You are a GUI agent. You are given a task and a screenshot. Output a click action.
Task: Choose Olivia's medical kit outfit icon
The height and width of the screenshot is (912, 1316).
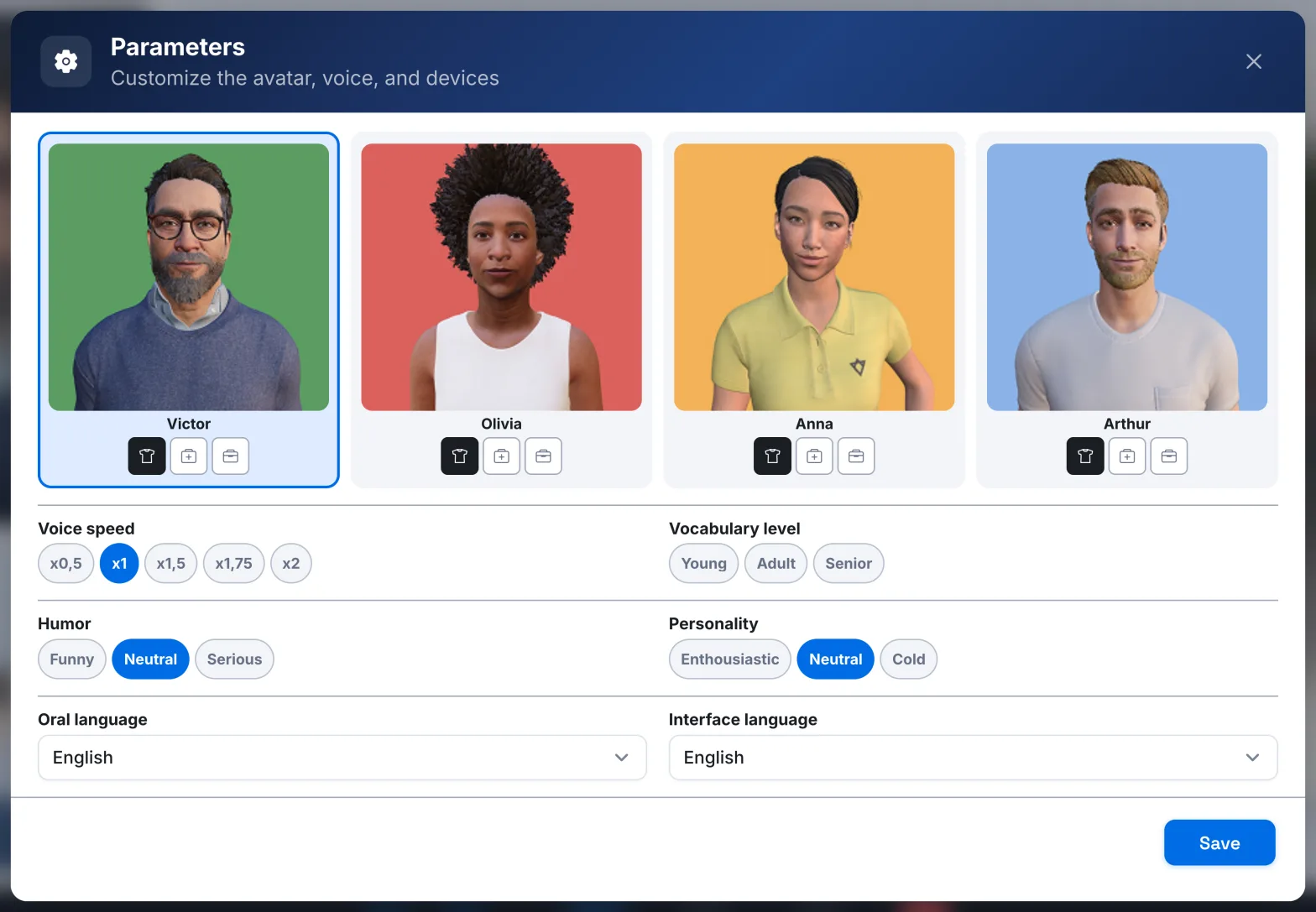tap(502, 456)
